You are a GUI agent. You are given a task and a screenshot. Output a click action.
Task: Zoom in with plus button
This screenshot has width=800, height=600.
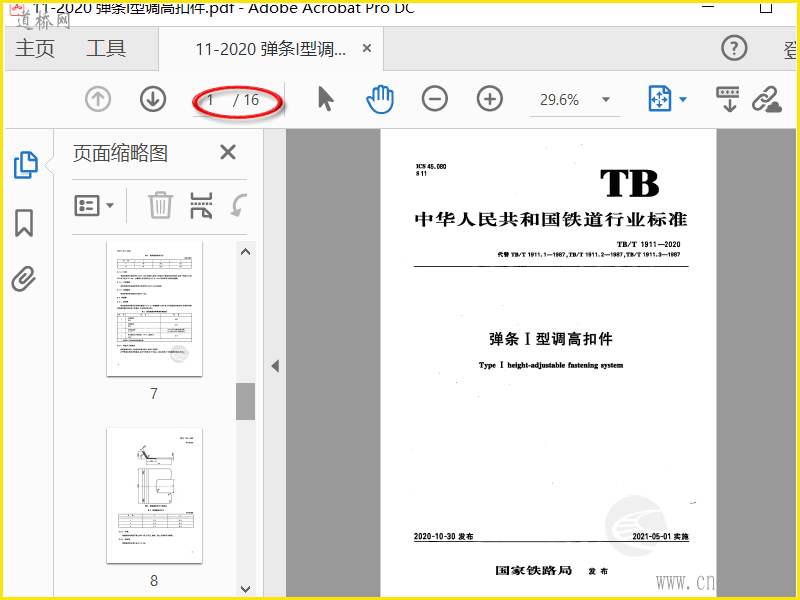coord(490,99)
